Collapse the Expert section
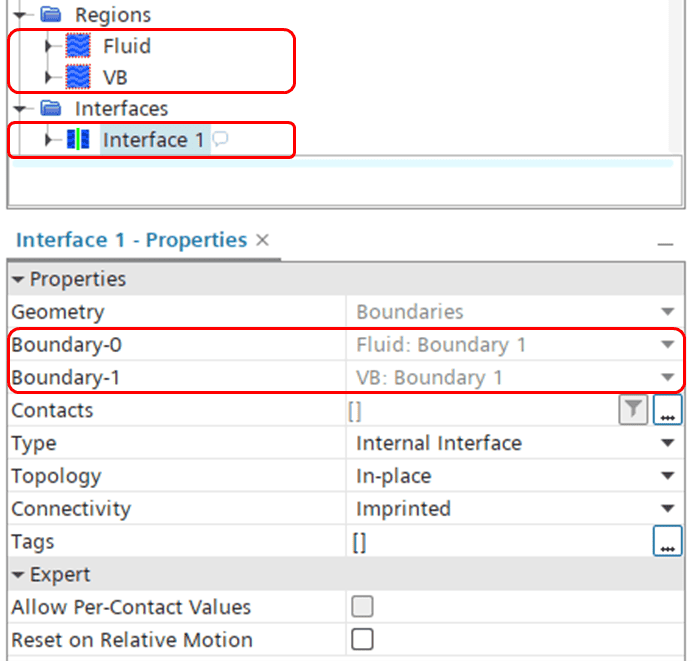This screenshot has height=661, width=692. tap(18, 575)
